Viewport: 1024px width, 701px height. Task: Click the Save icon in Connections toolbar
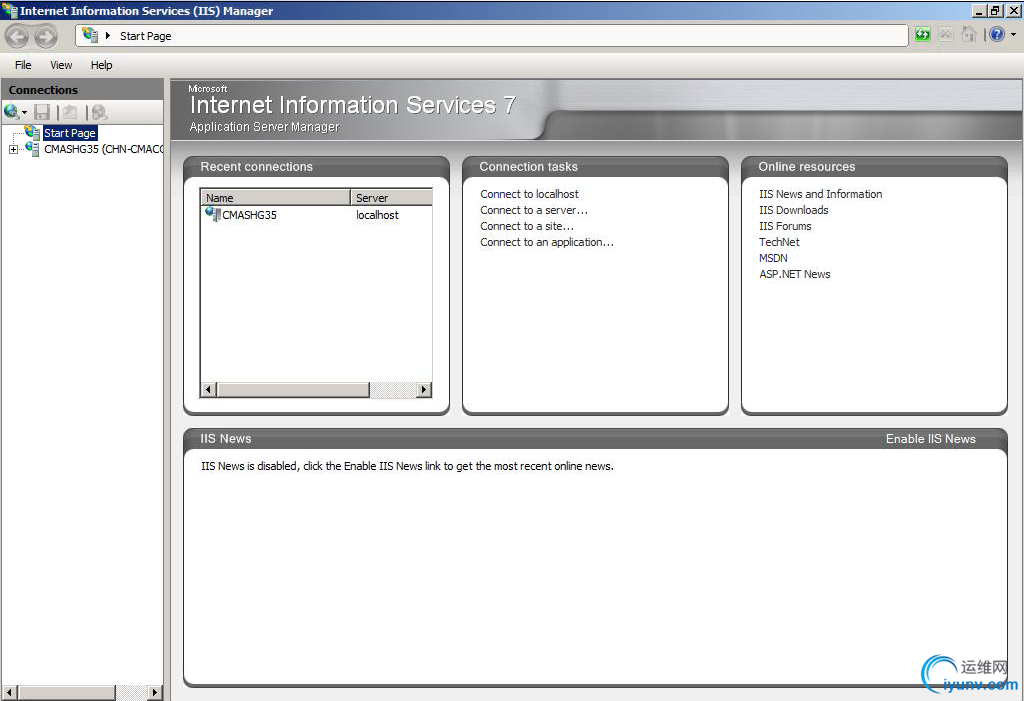tap(42, 112)
